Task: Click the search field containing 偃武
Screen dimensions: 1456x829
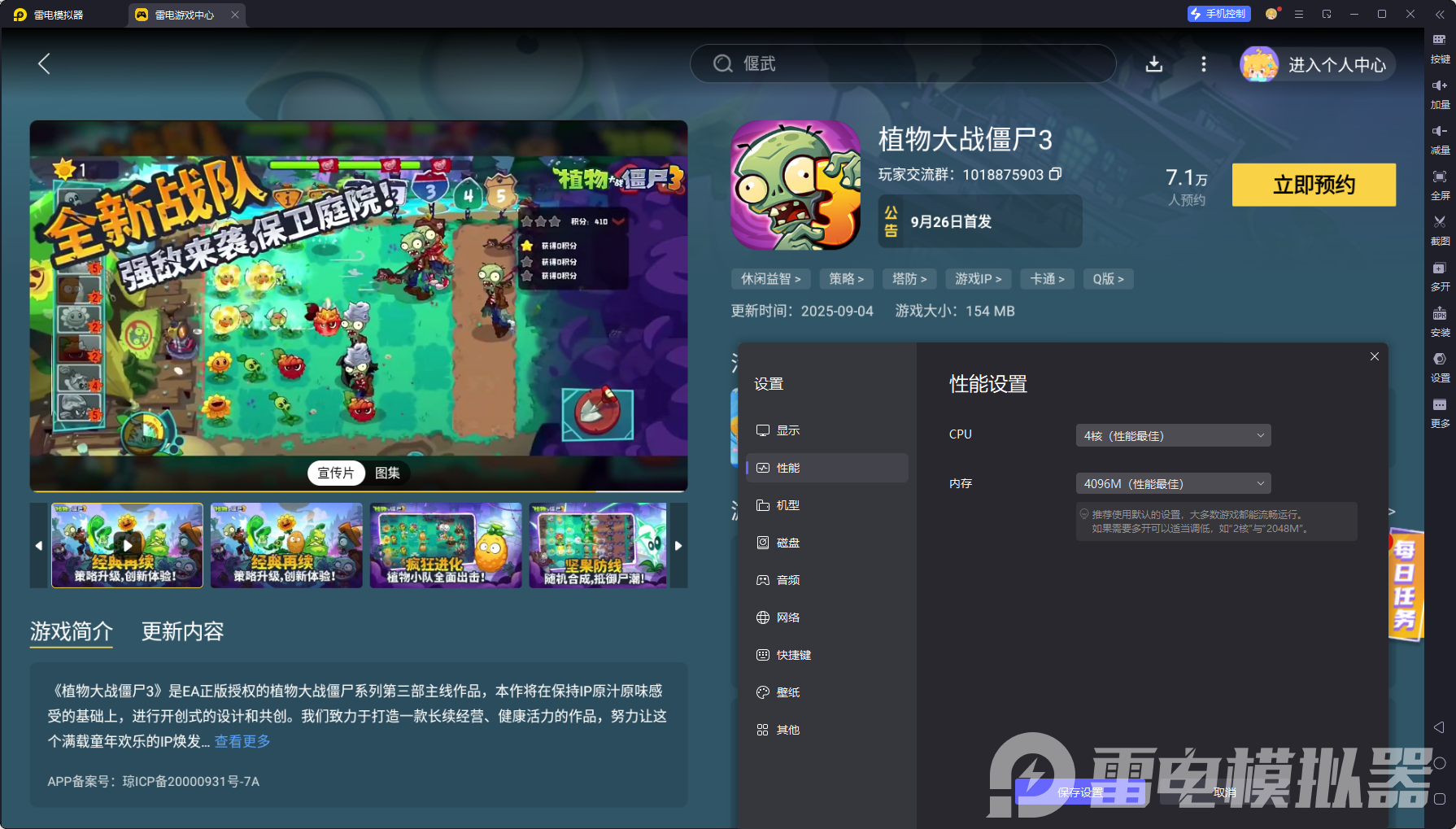Action: coord(903,63)
